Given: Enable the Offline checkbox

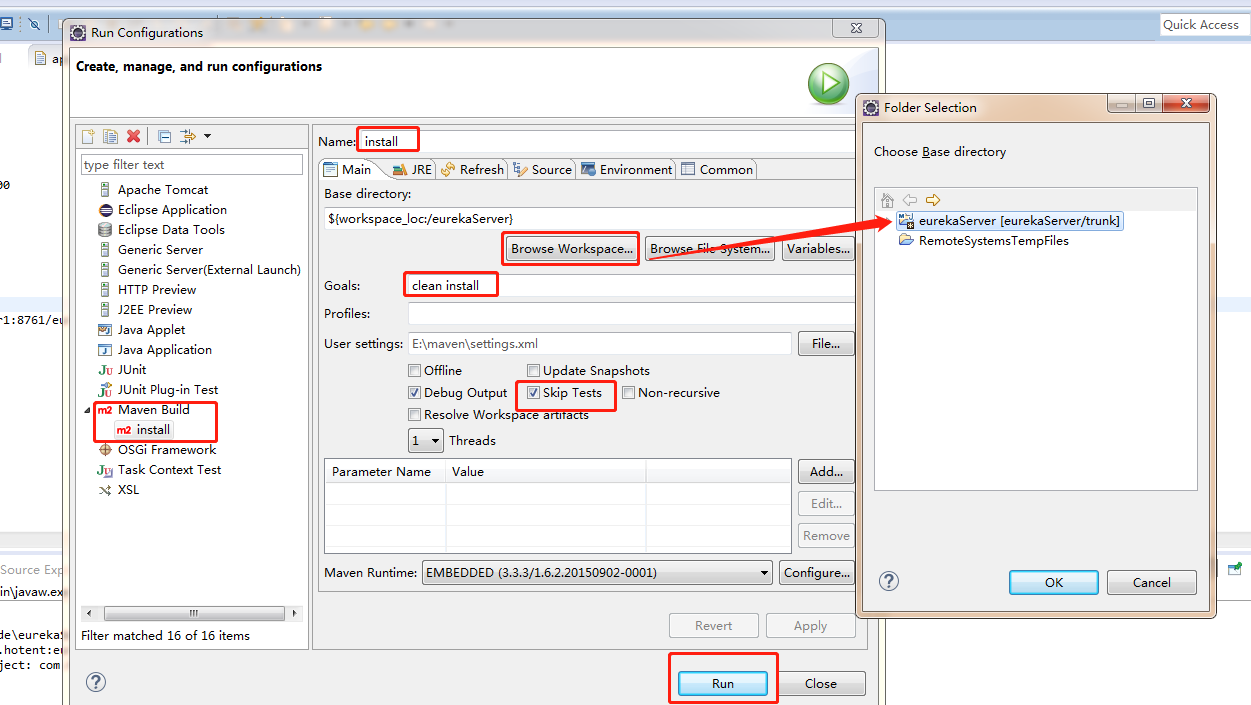Looking at the screenshot, I should [x=415, y=371].
